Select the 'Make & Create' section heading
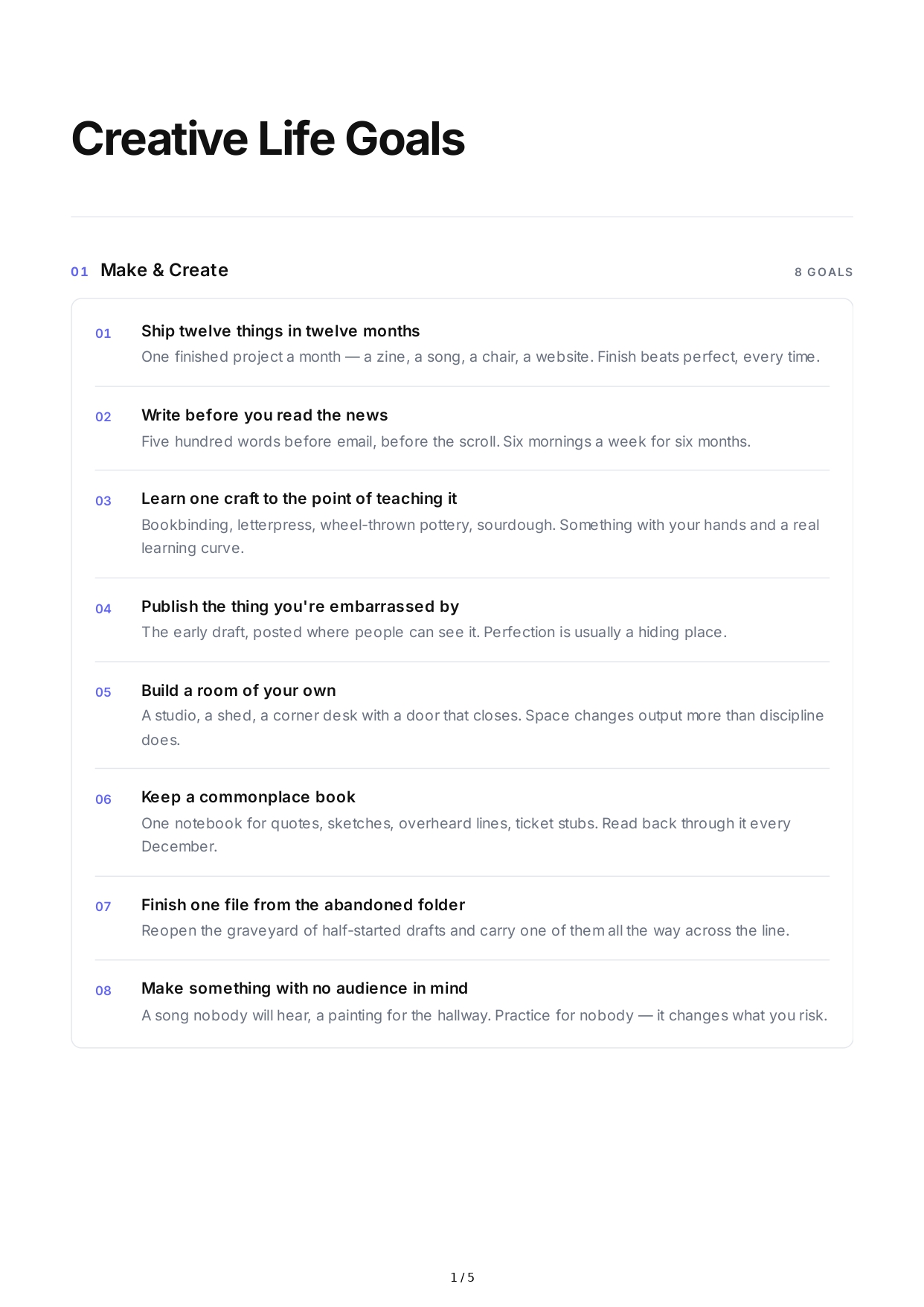Viewport: 924px width, 1307px height. pos(164,270)
